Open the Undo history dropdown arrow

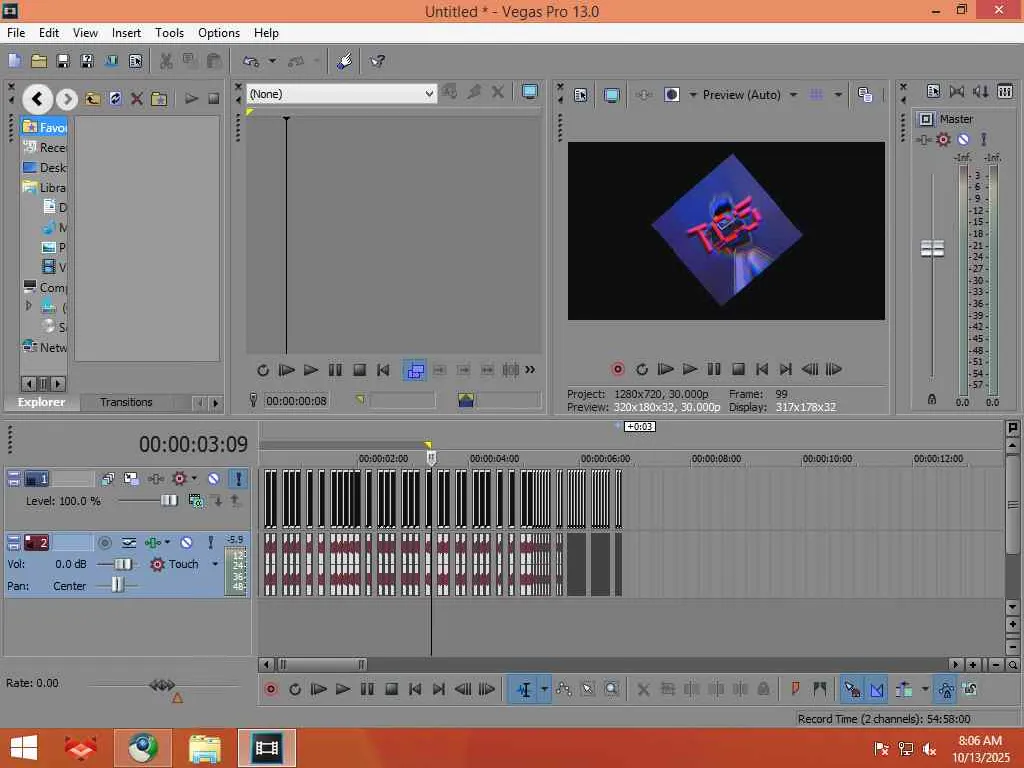[x=272, y=61]
